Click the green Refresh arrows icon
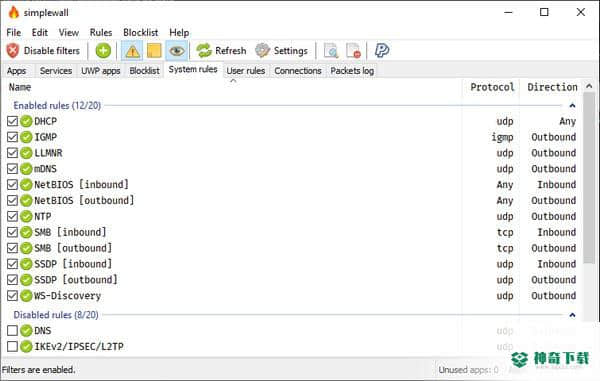 (204, 50)
